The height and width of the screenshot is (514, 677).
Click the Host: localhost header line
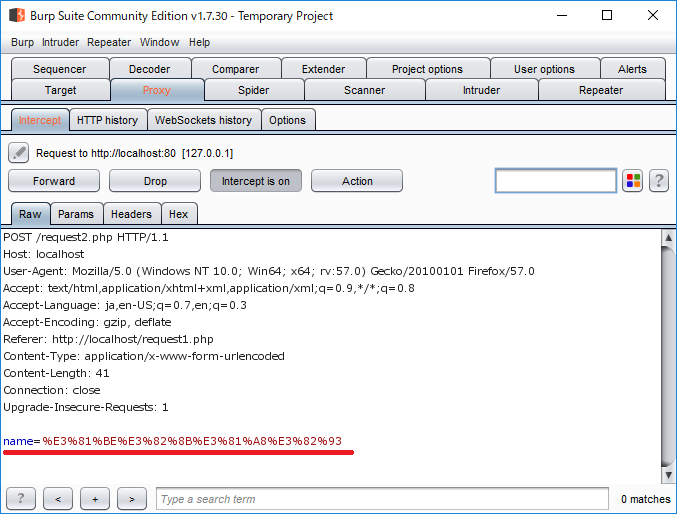point(44,254)
